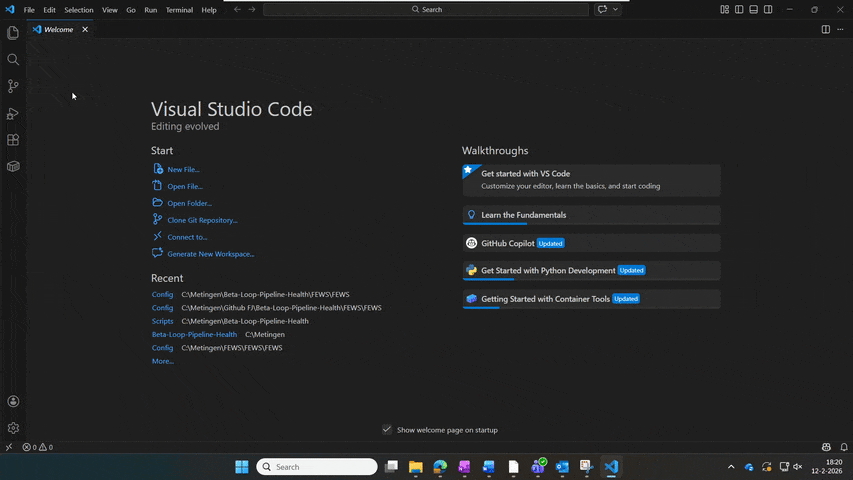The width and height of the screenshot is (853, 480).
Task: Open recent Beta-Loop-Pipeline-Health folder
Action: coord(194,334)
